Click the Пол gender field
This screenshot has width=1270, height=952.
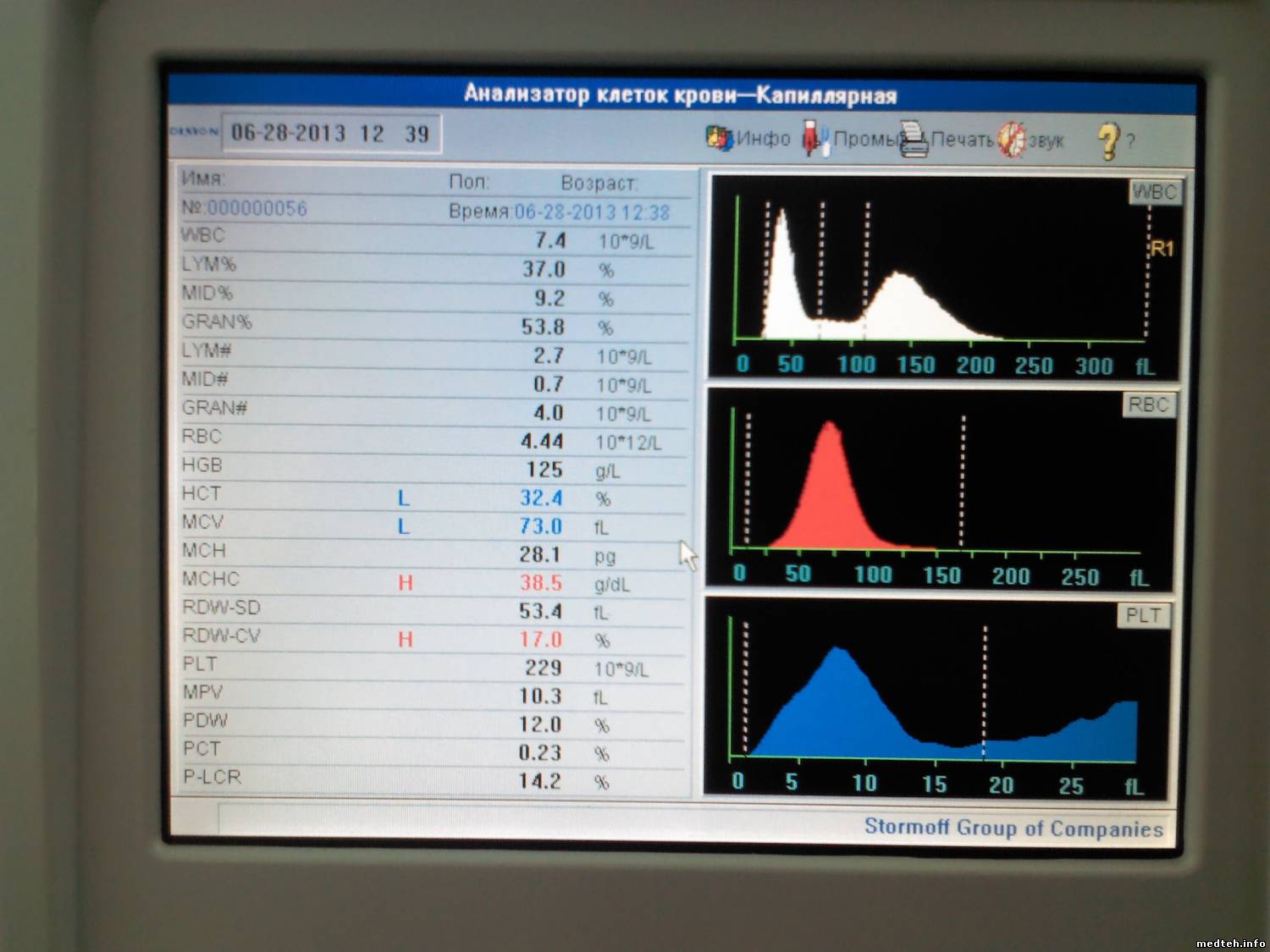469,182
